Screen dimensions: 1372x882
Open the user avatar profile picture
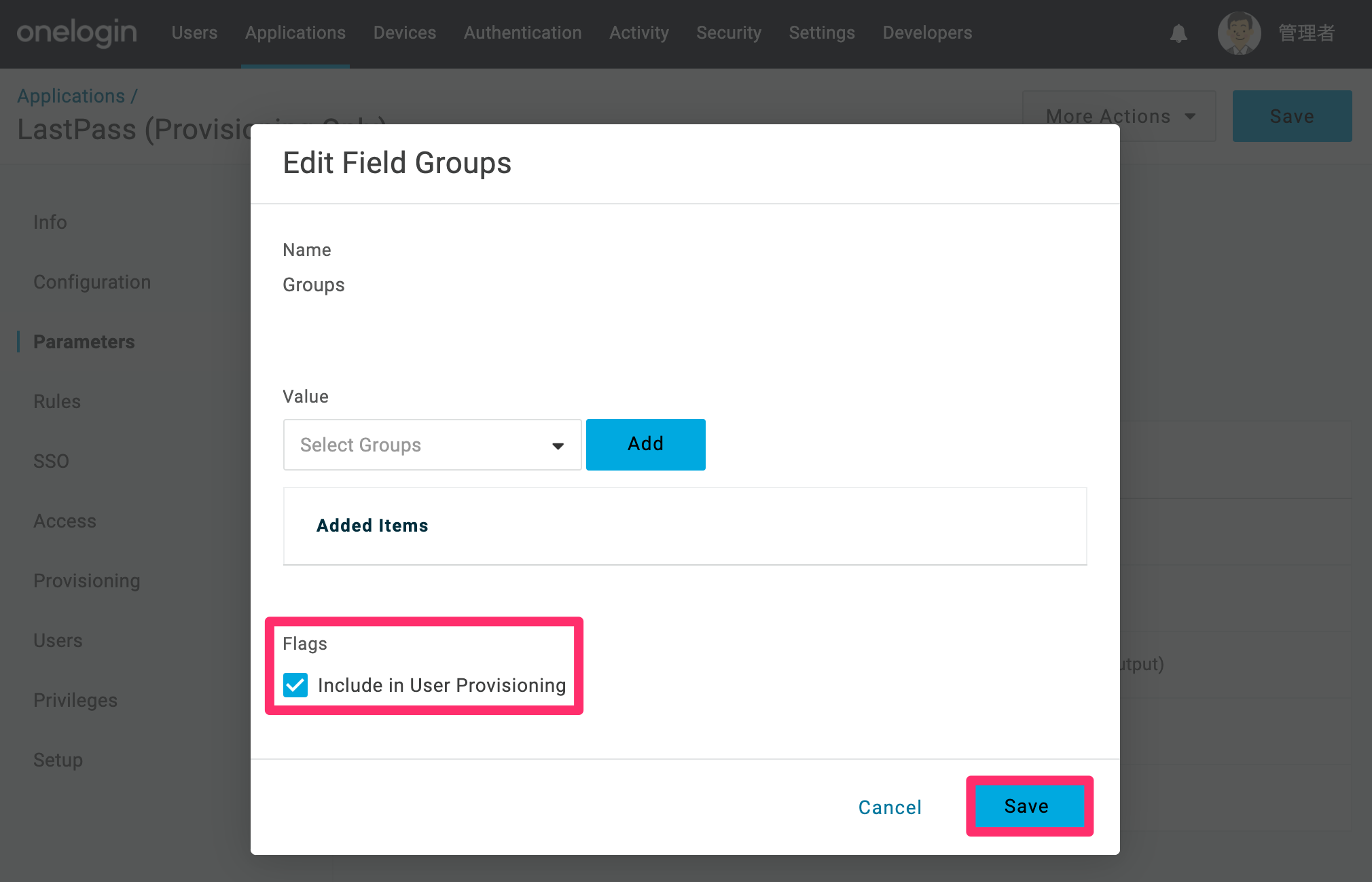[x=1239, y=33]
